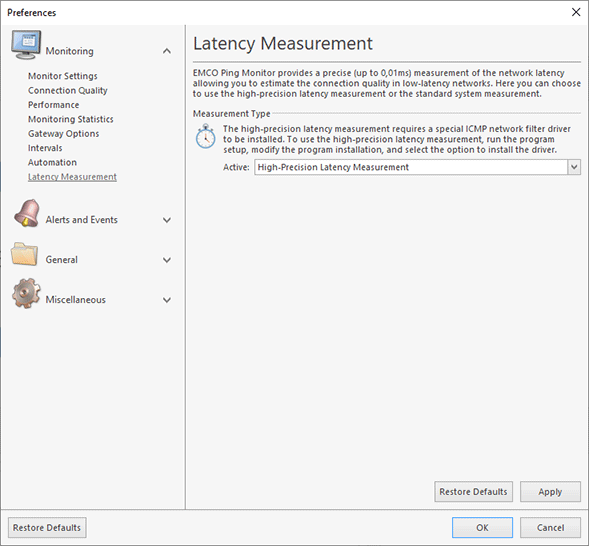
Task: Open Connection Quality page
Action: 68,90
